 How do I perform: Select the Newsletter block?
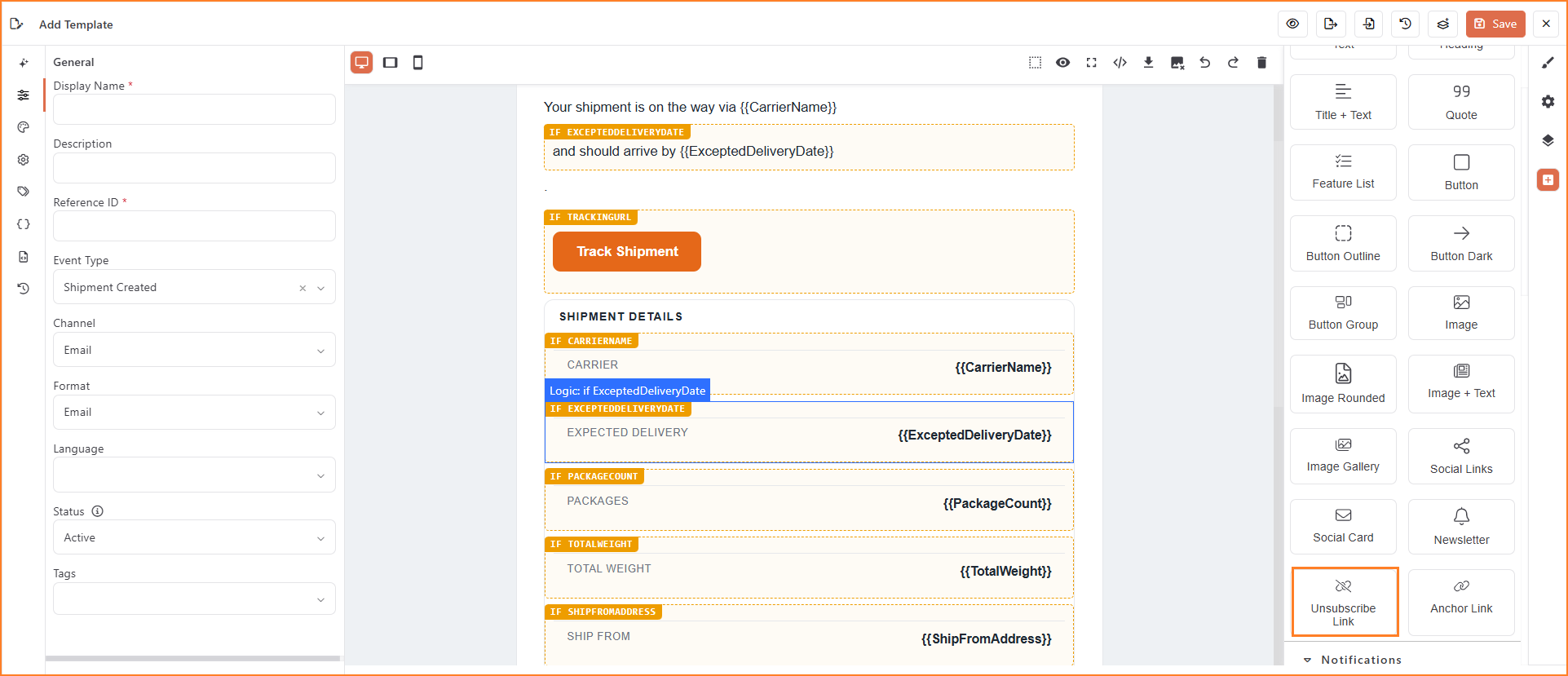[1461, 527]
